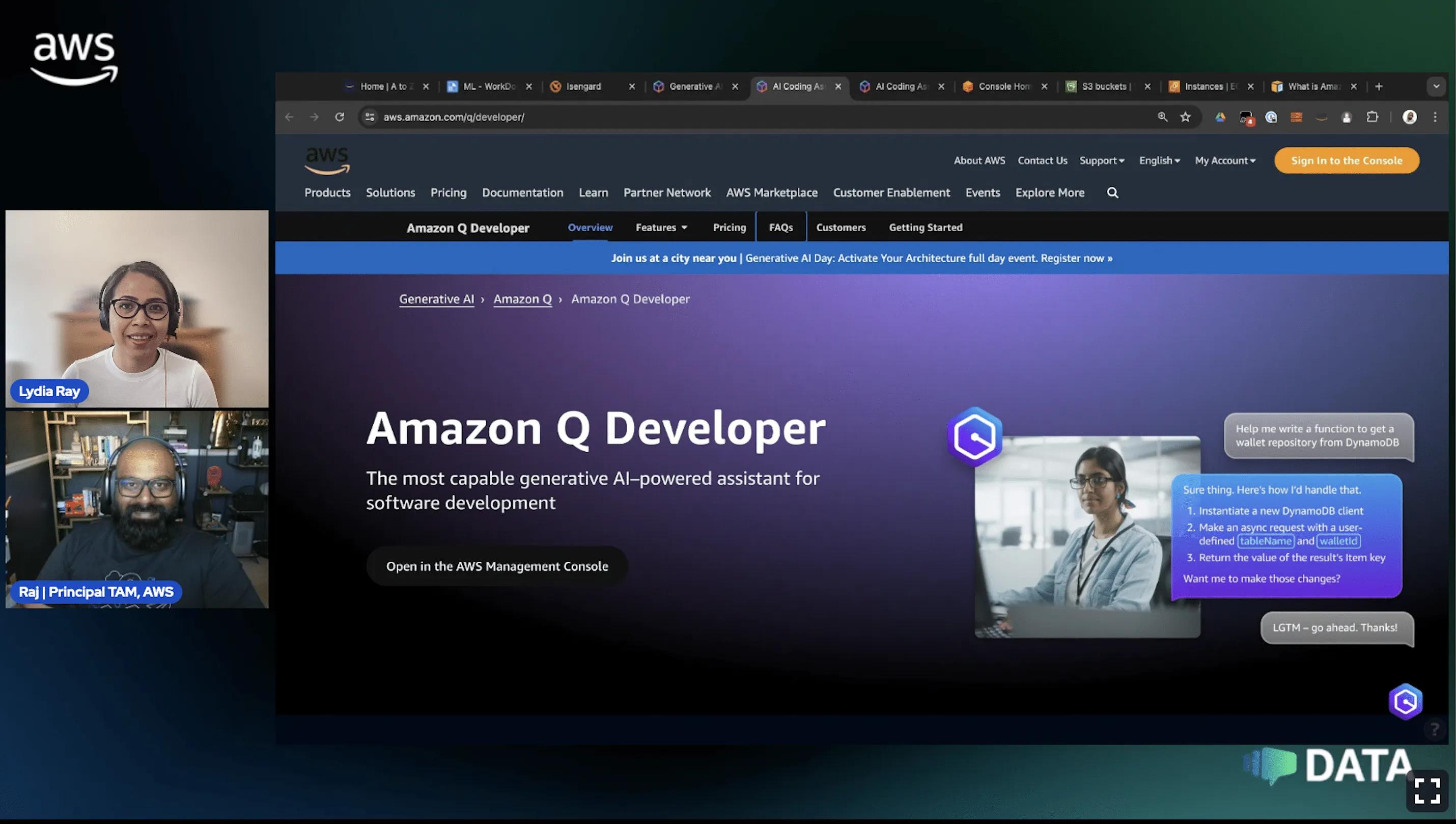
Task: Click Pricing in the Amazon Q Developer subnav
Action: point(729,228)
